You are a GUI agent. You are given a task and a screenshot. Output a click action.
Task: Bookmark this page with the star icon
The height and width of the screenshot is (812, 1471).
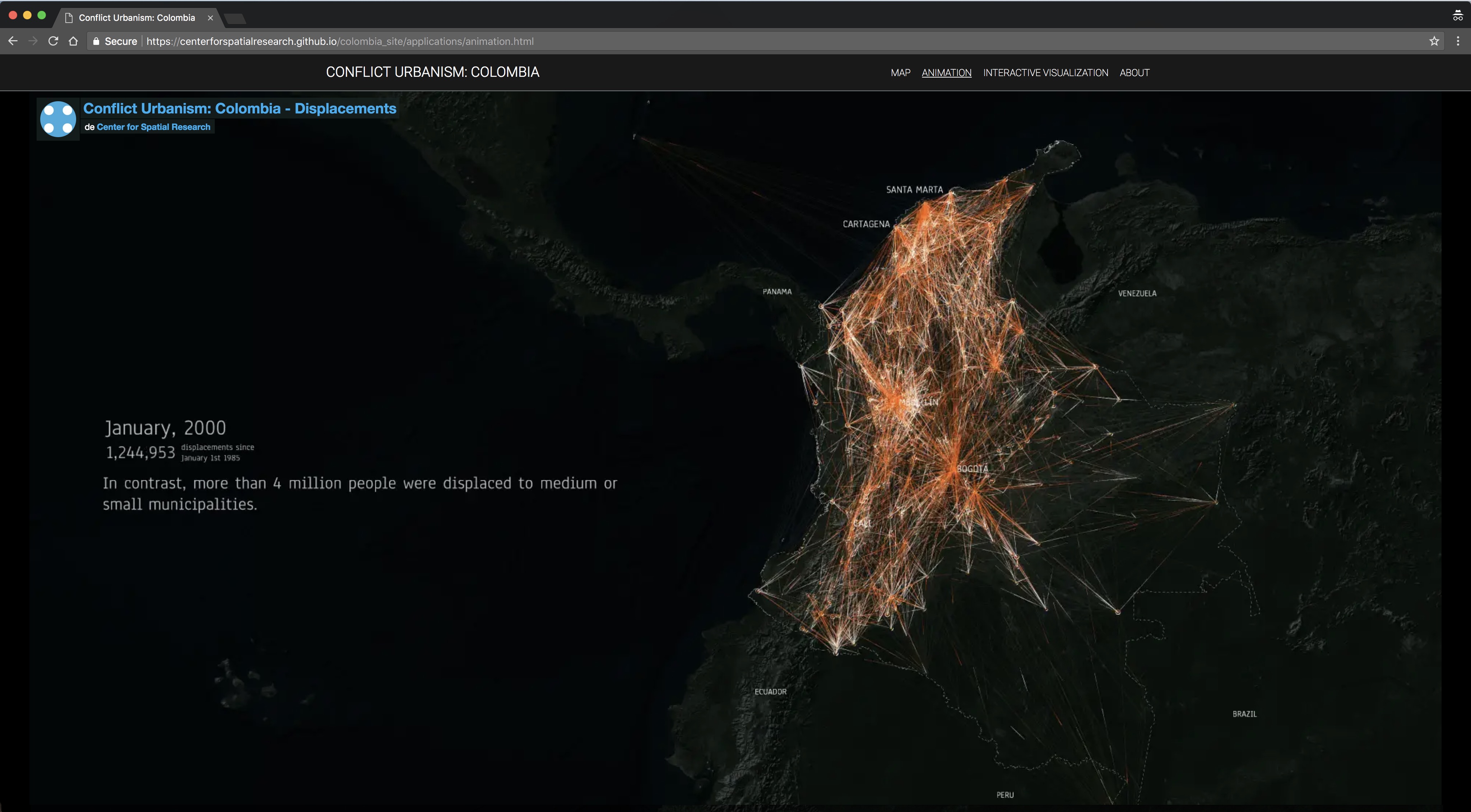tap(1434, 41)
